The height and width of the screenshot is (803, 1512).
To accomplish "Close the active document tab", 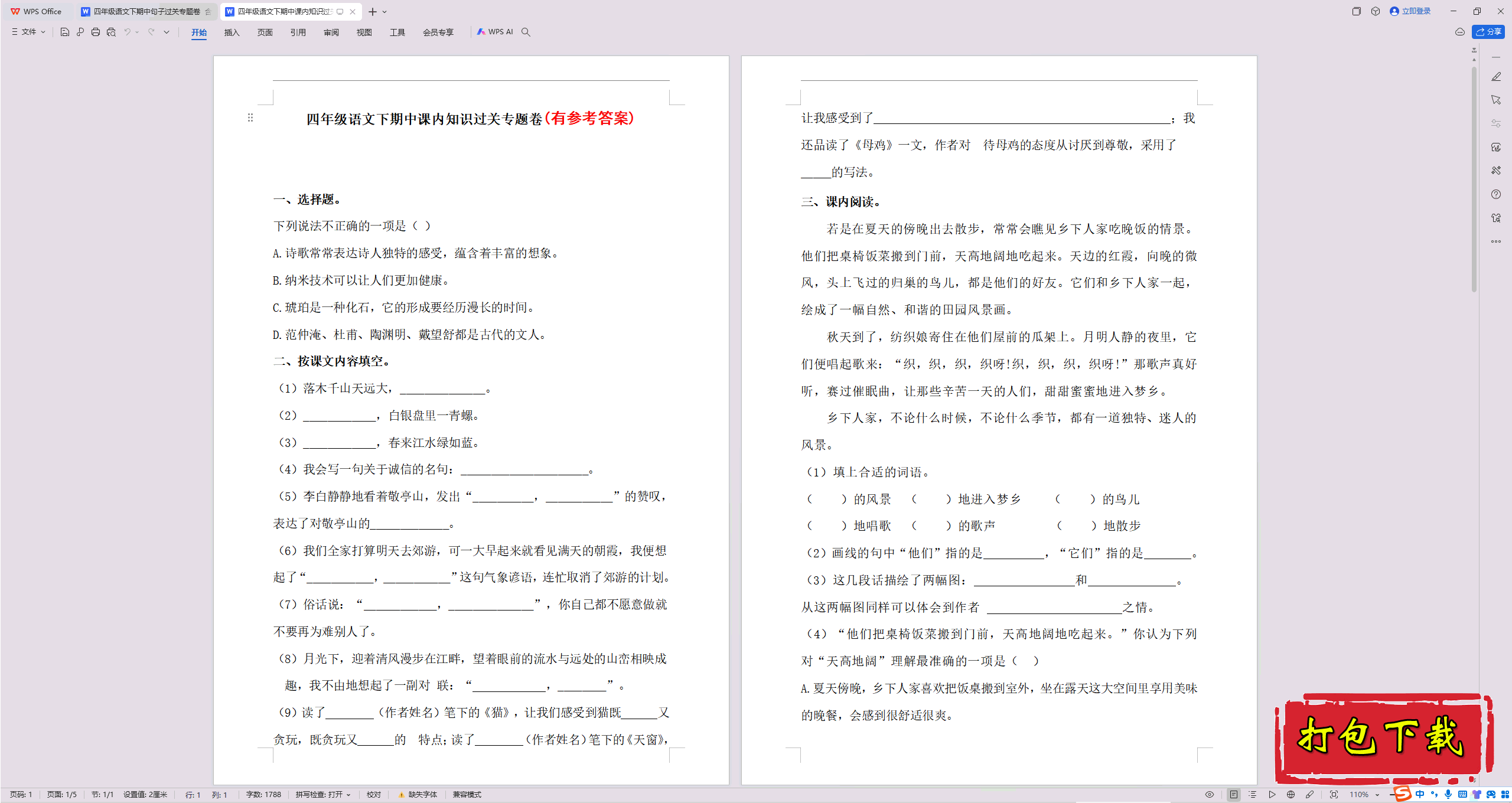I will click(x=353, y=12).
